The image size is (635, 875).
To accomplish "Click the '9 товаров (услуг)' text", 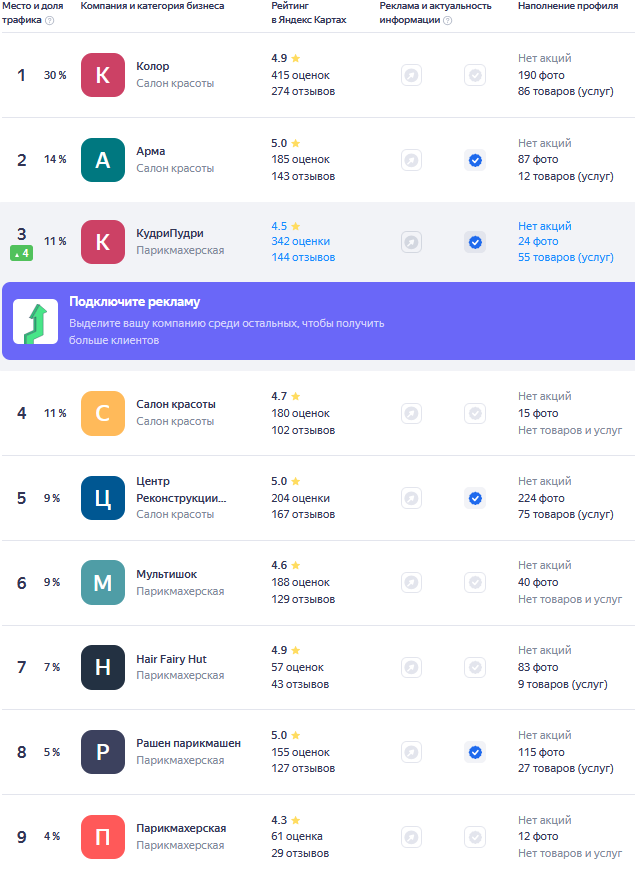I will [562, 684].
